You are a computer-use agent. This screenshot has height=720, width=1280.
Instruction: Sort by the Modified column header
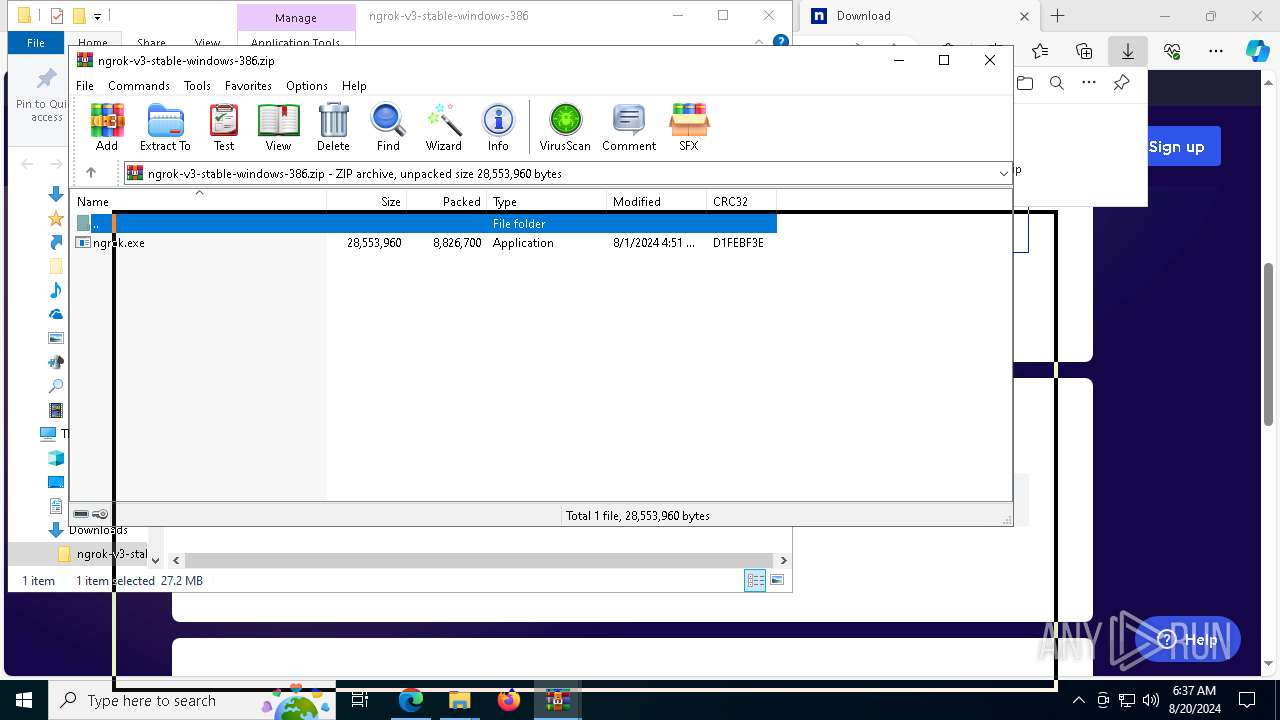[x=657, y=201]
